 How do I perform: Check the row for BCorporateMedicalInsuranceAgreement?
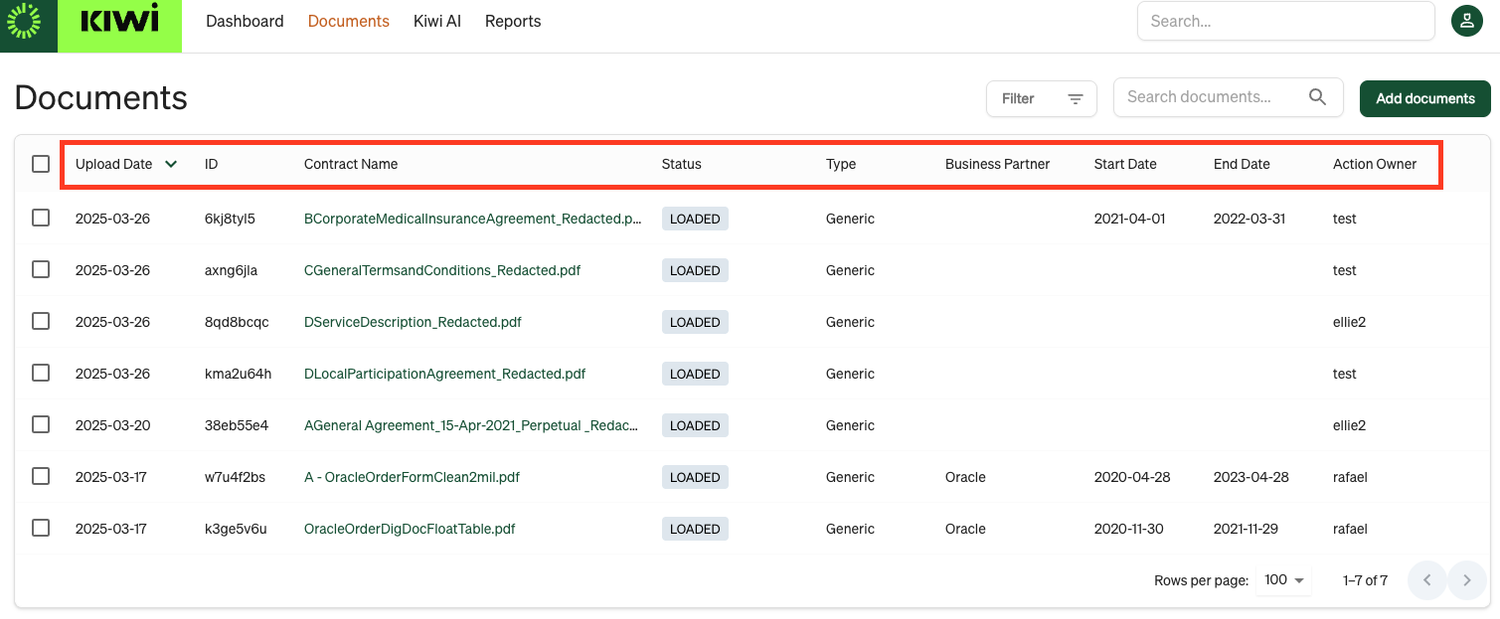click(x=41, y=218)
